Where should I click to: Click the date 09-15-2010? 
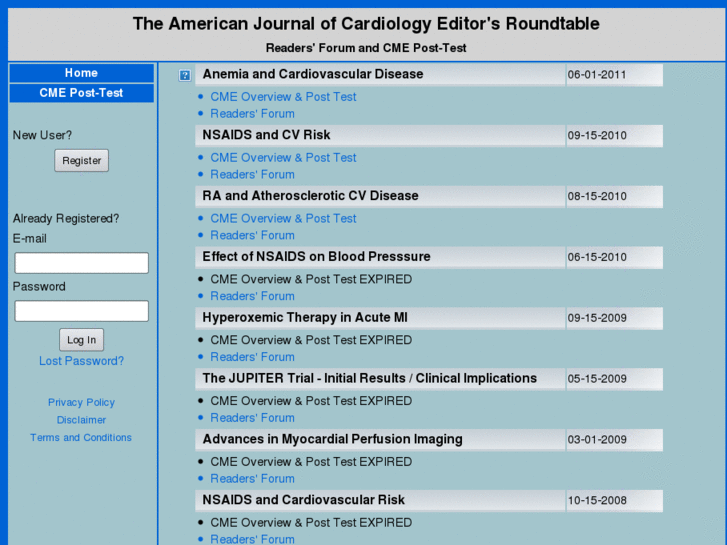click(597, 135)
